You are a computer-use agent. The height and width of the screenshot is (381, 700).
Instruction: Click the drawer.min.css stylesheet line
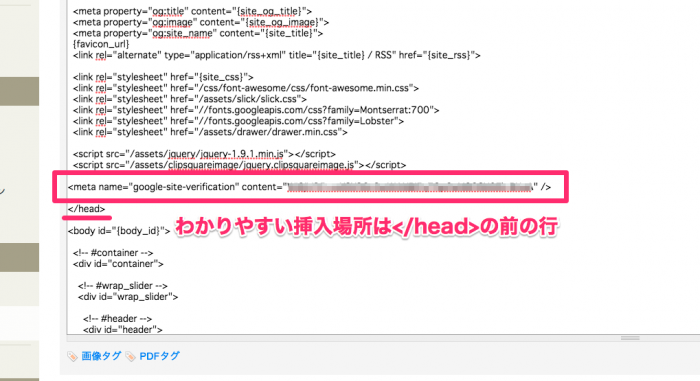click(210, 132)
